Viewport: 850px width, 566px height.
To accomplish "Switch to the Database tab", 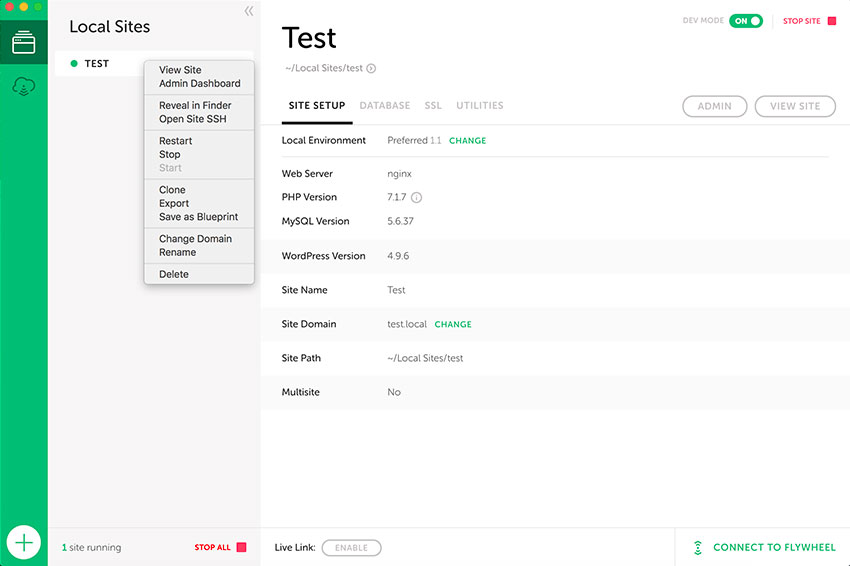I will [384, 106].
